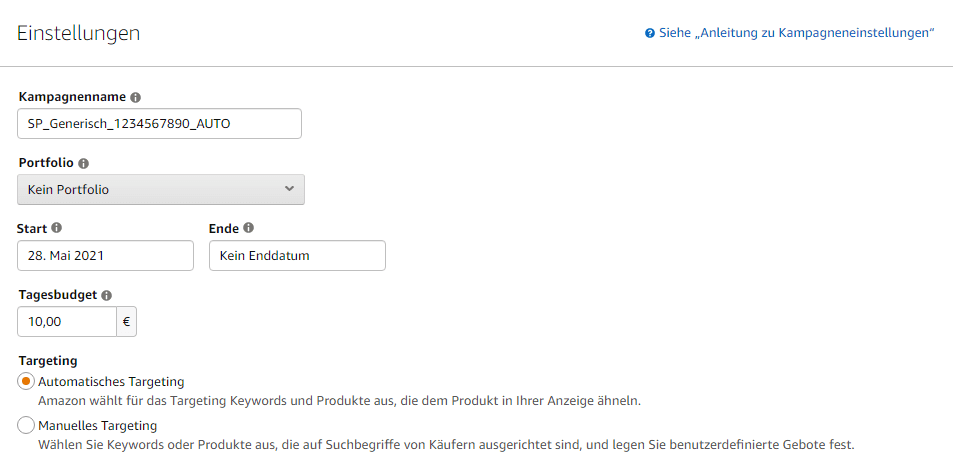Open the Start date picker showing 28. Mai 2021
Viewport: 953px width, 472px height.
106,256
